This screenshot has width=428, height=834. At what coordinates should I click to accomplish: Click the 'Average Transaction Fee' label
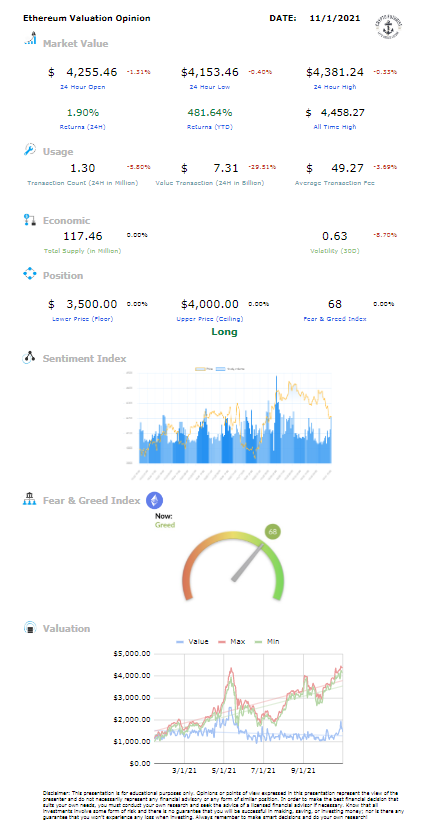tap(335, 182)
